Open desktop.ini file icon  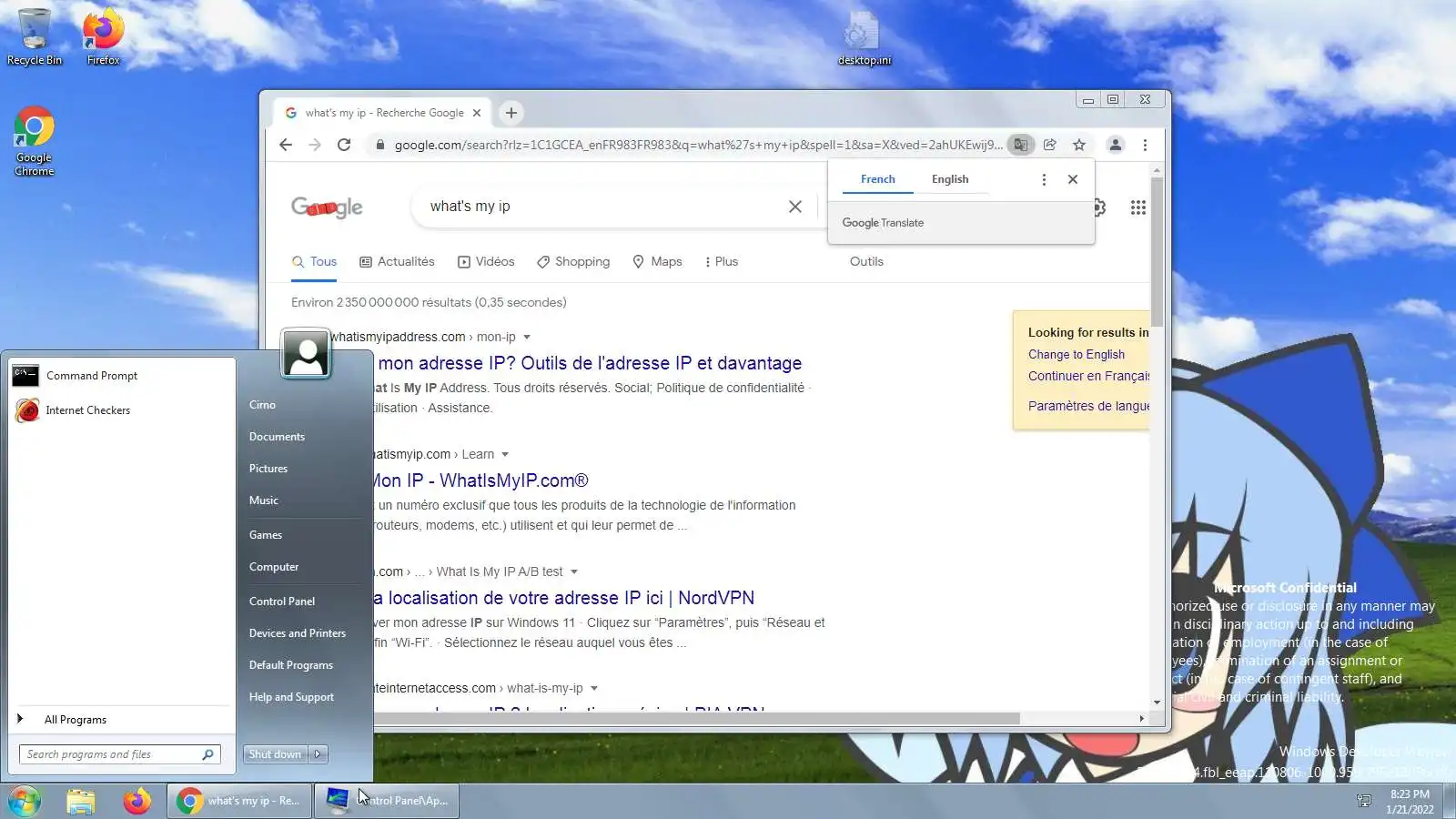click(x=864, y=38)
